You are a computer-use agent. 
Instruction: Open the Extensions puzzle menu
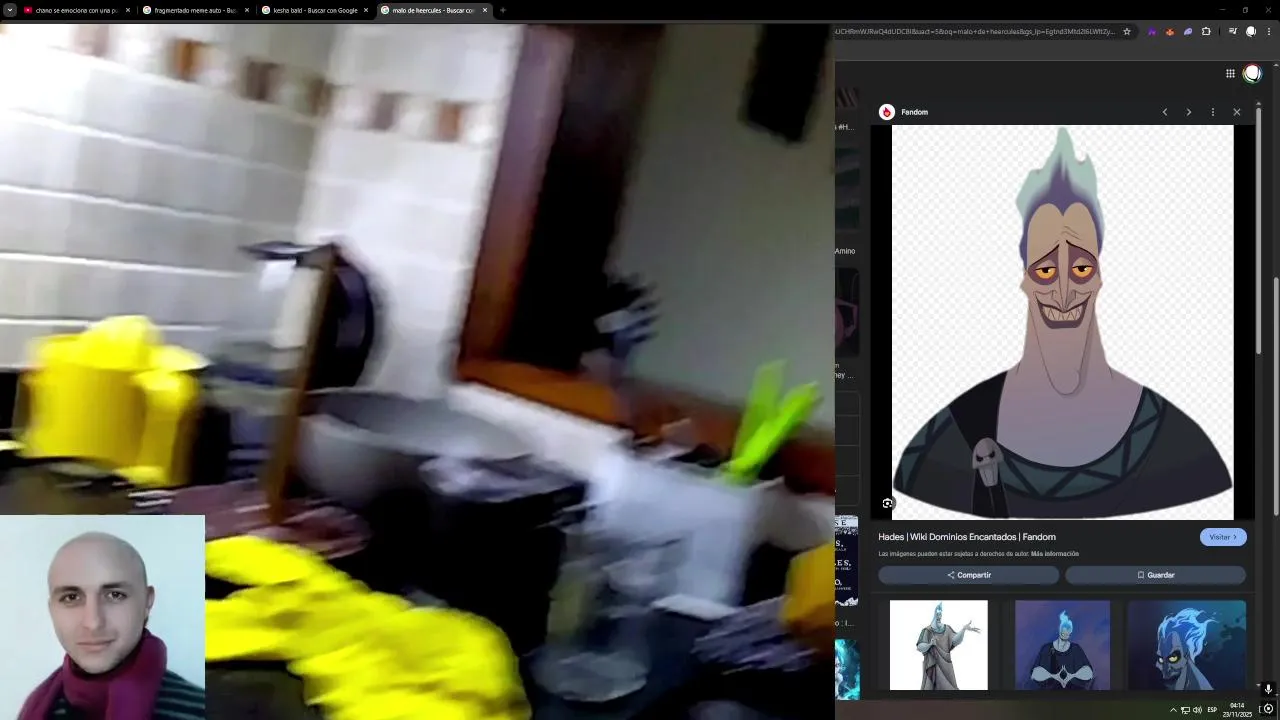tap(1206, 31)
